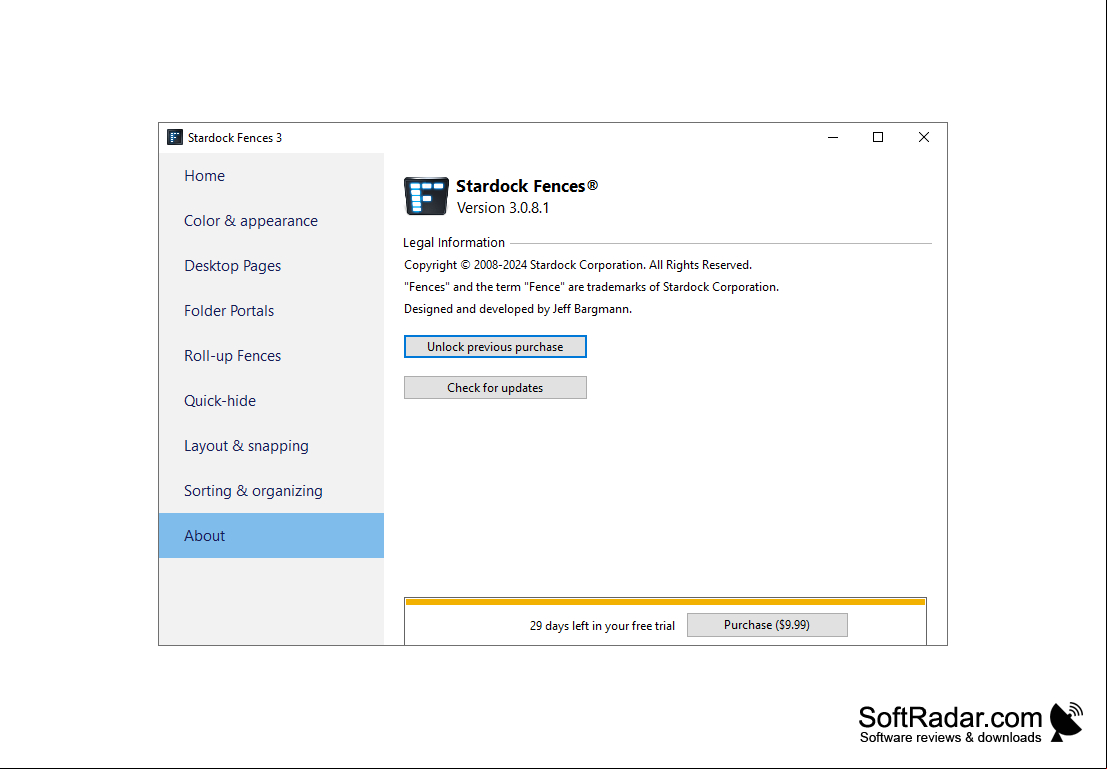1107x769 pixels.
Task: Click the '29 days left' trial text
Action: click(x=602, y=626)
